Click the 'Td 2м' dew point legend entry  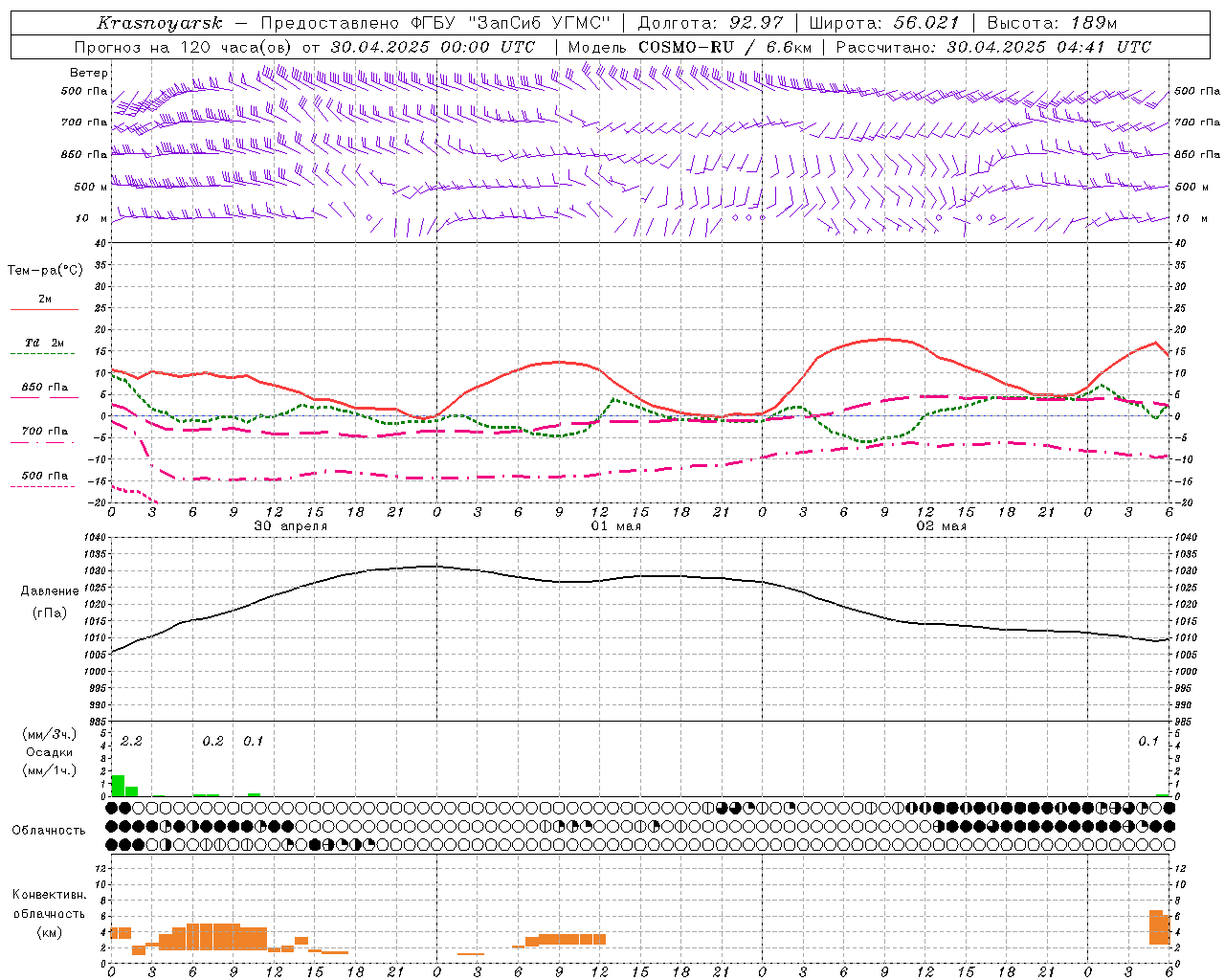(45, 343)
